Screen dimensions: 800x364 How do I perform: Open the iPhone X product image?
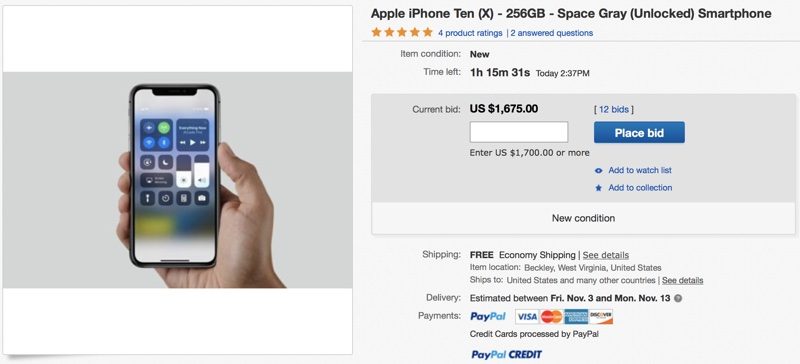(178, 180)
